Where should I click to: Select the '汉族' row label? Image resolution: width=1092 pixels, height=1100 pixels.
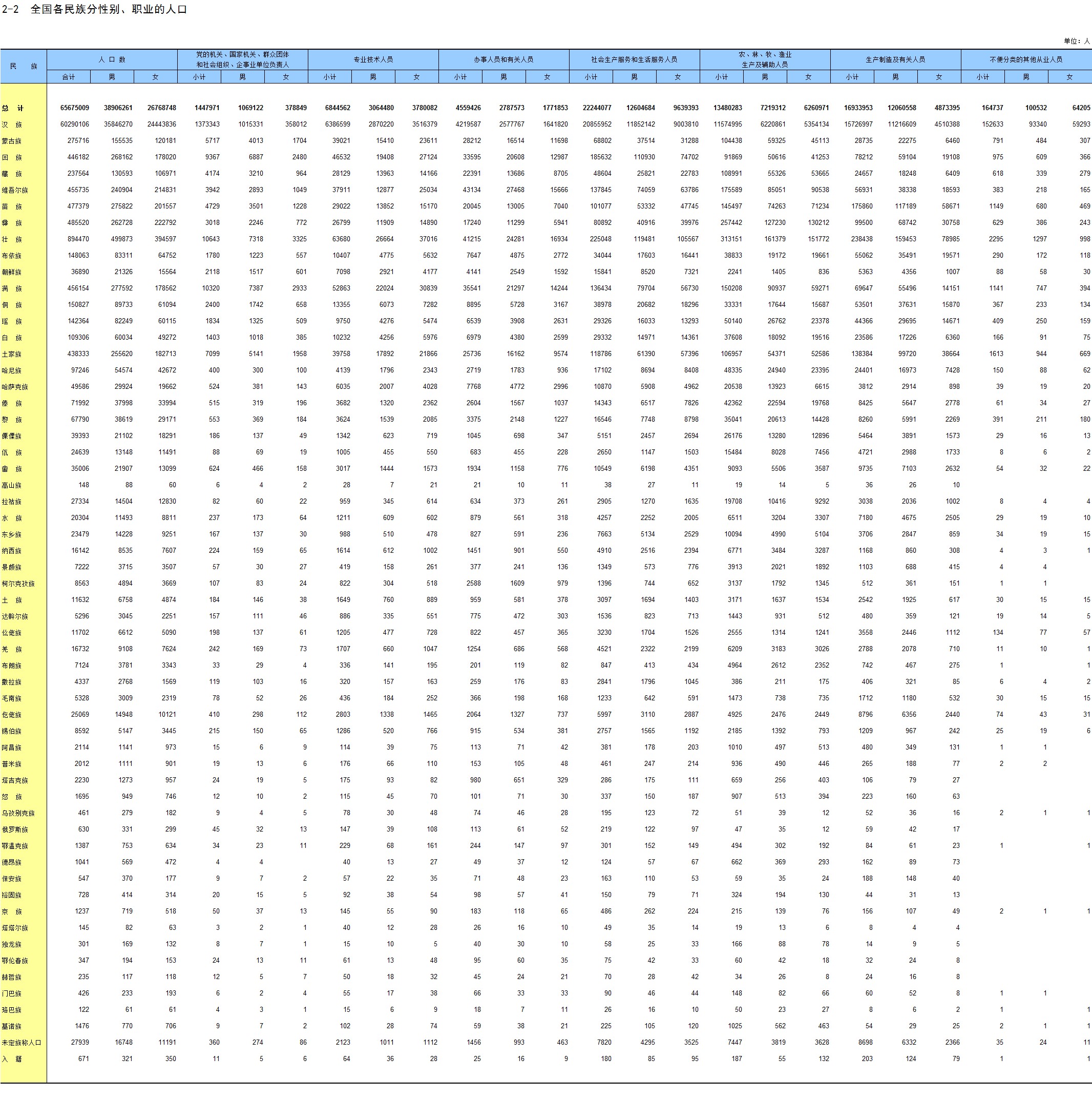click(x=12, y=124)
